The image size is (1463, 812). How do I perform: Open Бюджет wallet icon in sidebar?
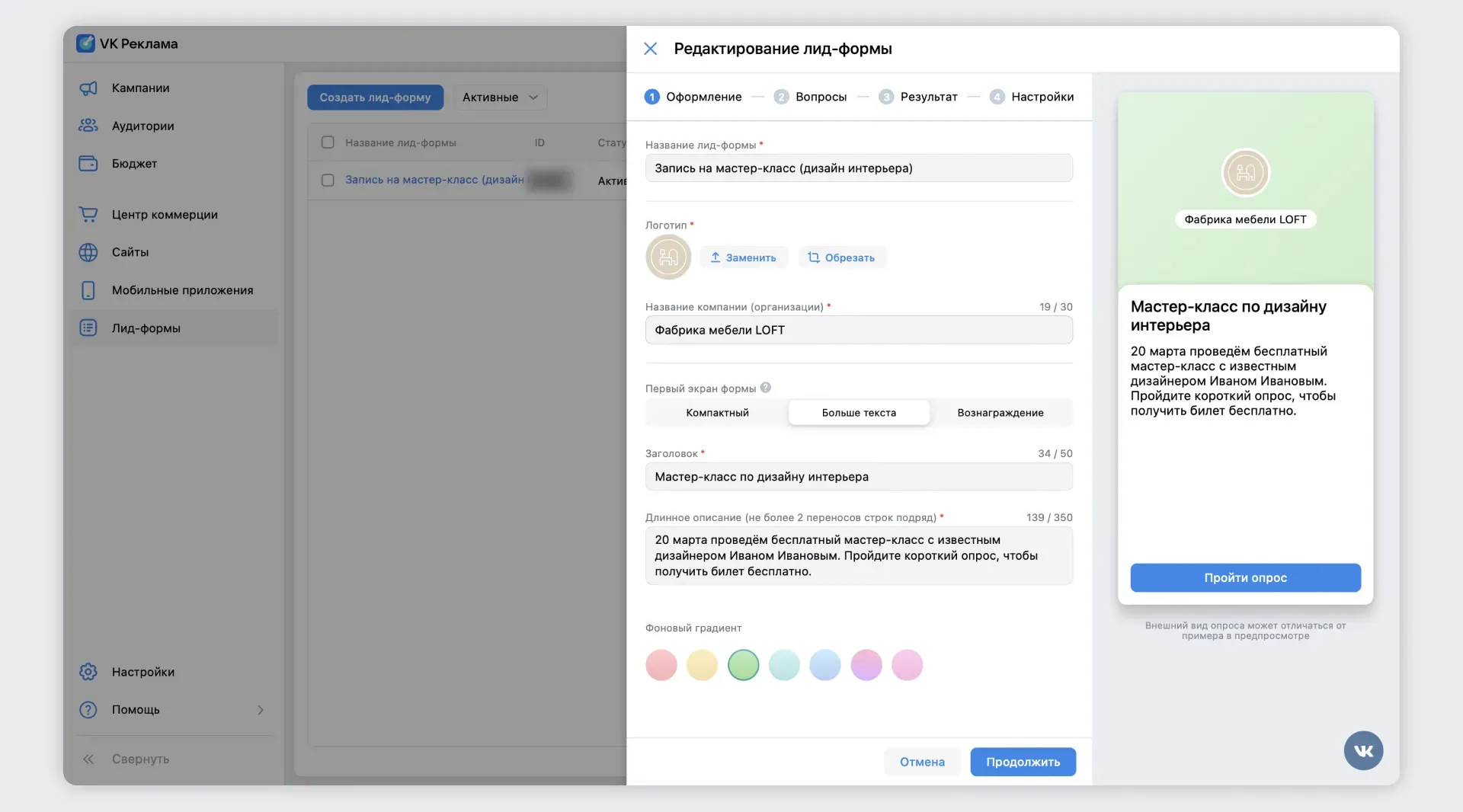[88, 164]
